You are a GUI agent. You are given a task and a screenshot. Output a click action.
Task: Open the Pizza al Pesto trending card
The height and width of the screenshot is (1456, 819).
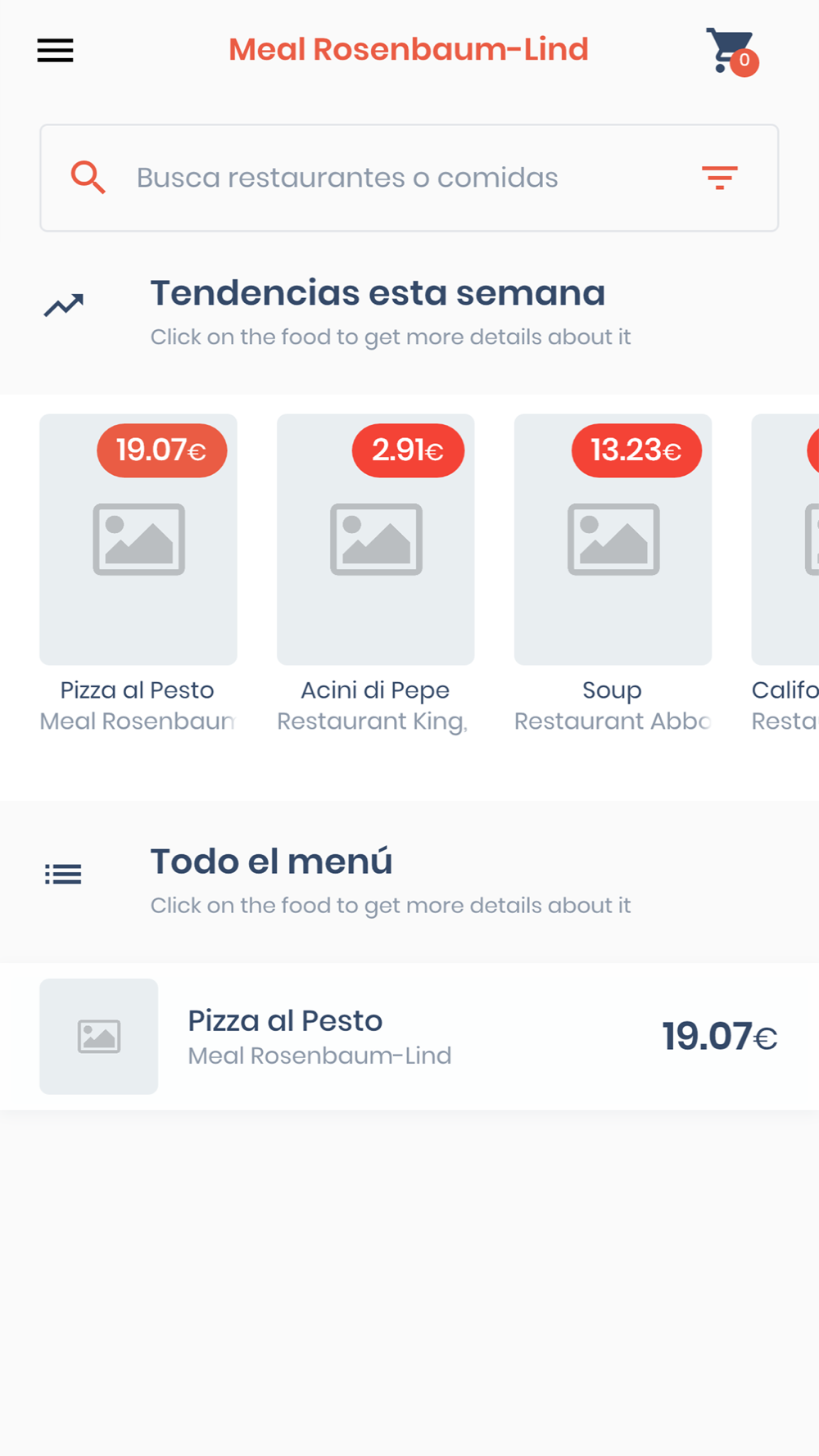coord(138,573)
